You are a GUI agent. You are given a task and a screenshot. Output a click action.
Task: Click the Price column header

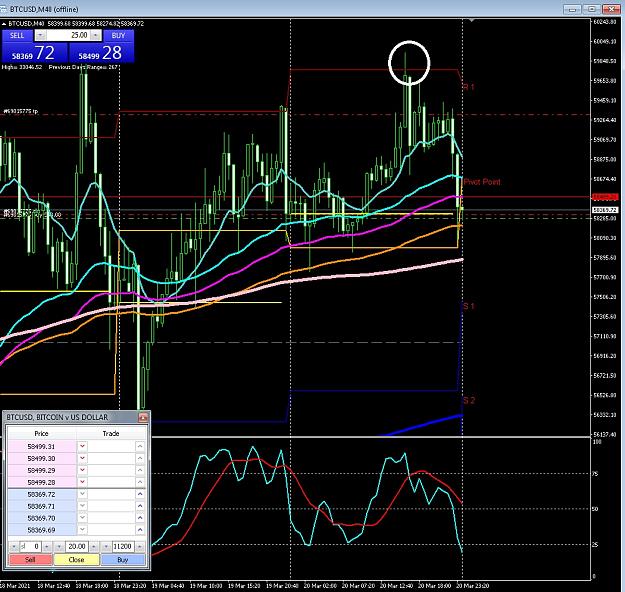coord(41,433)
